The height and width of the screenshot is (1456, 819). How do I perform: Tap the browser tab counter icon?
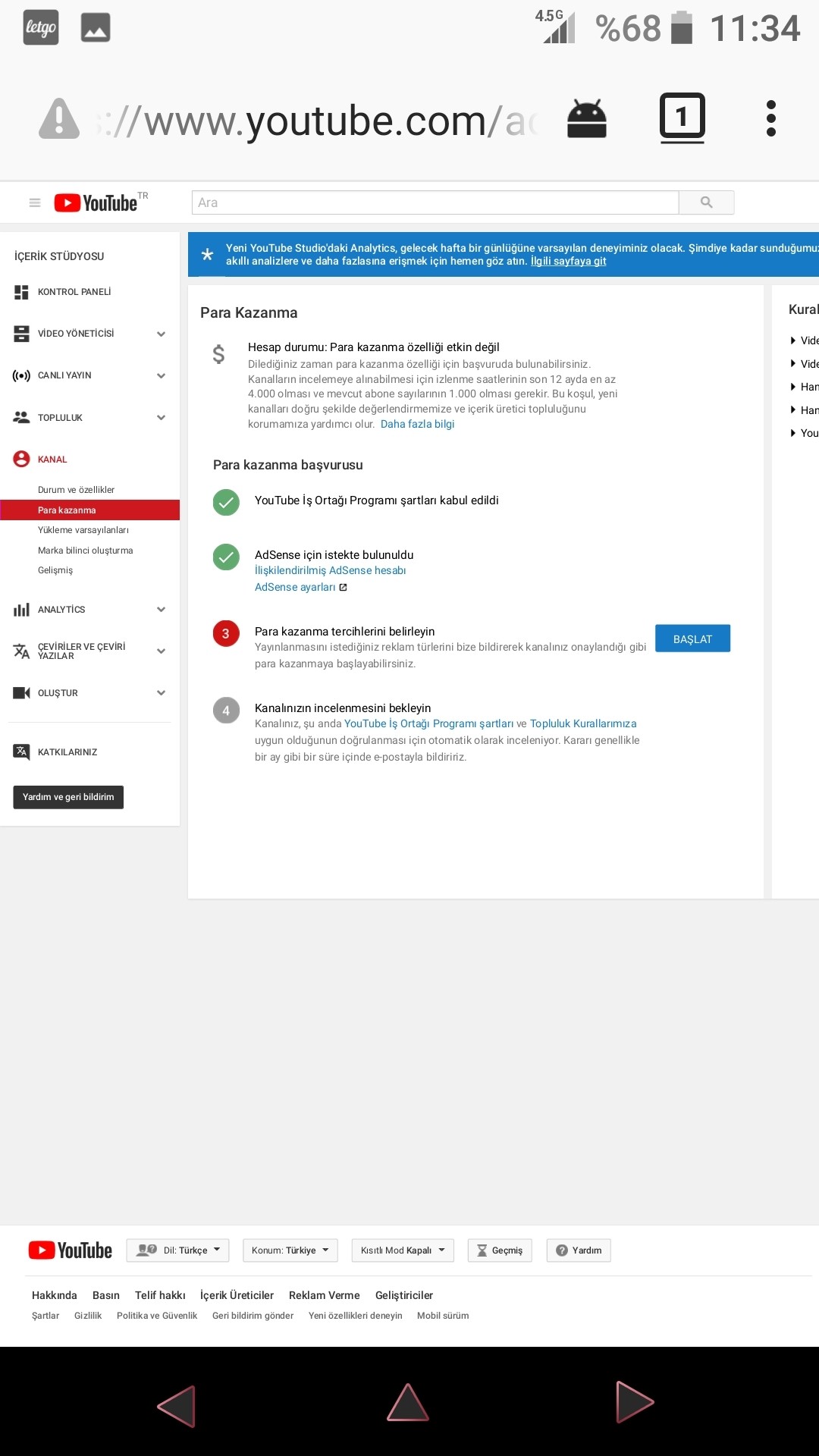(x=682, y=118)
